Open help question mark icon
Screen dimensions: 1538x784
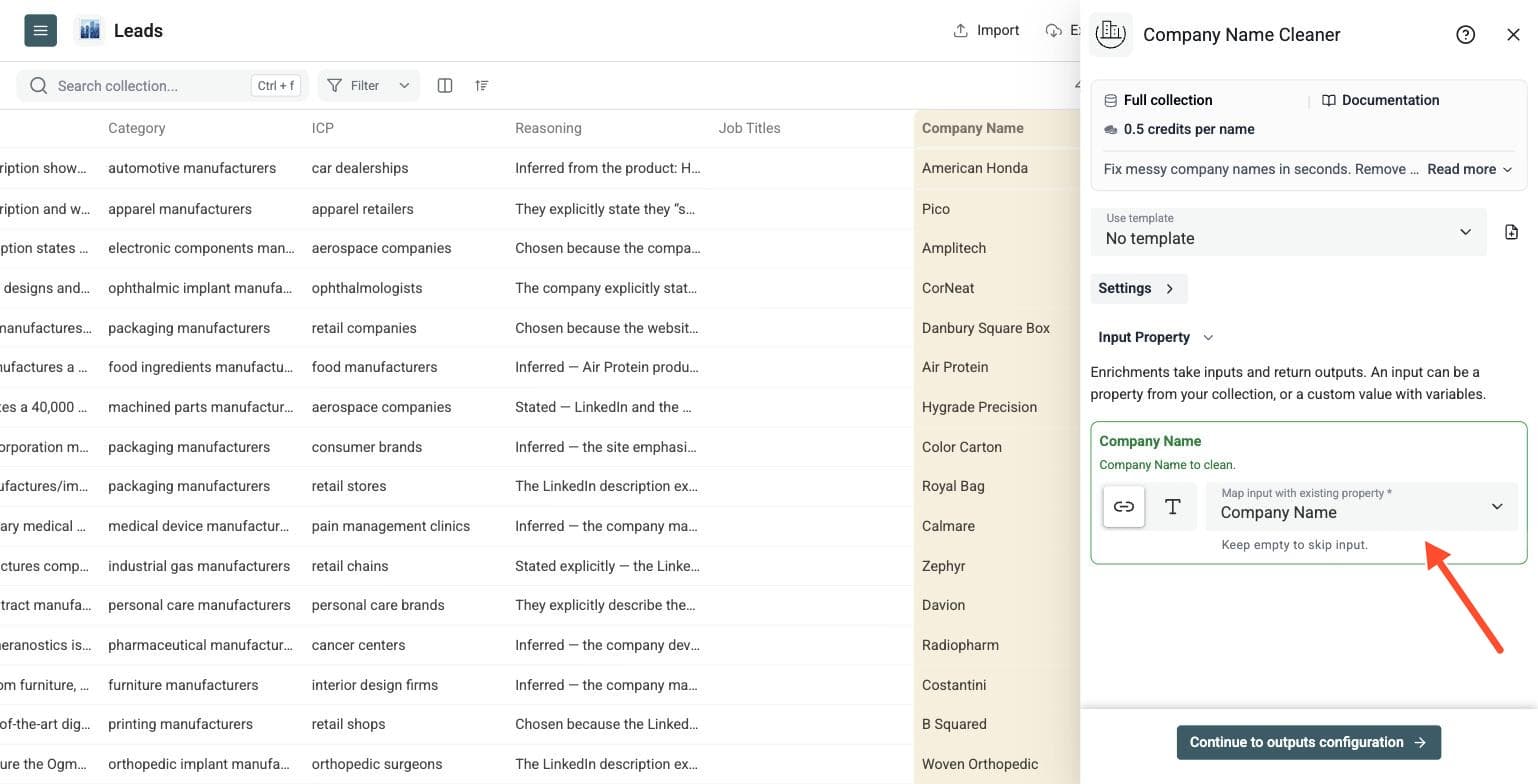coord(1466,34)
